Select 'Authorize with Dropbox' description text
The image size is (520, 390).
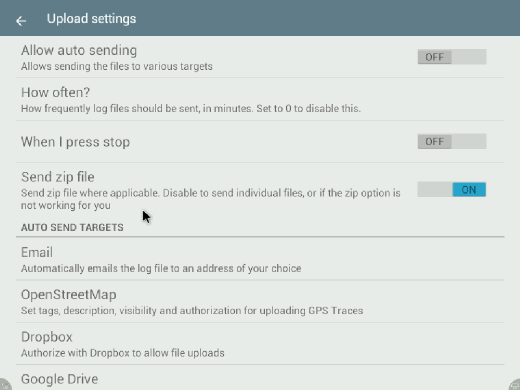click(x=123, y=353)
